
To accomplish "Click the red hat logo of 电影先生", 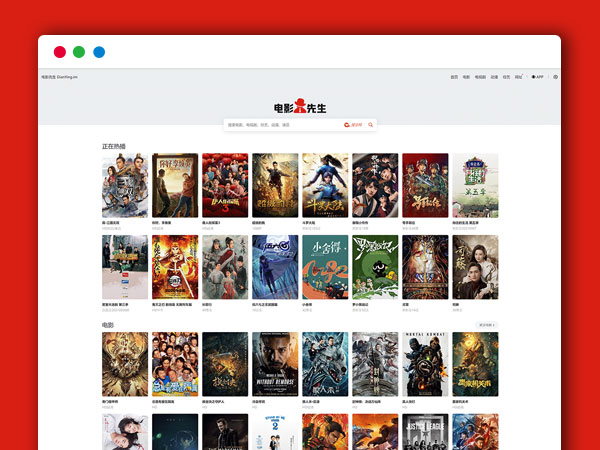I will (x=300, y=107).
